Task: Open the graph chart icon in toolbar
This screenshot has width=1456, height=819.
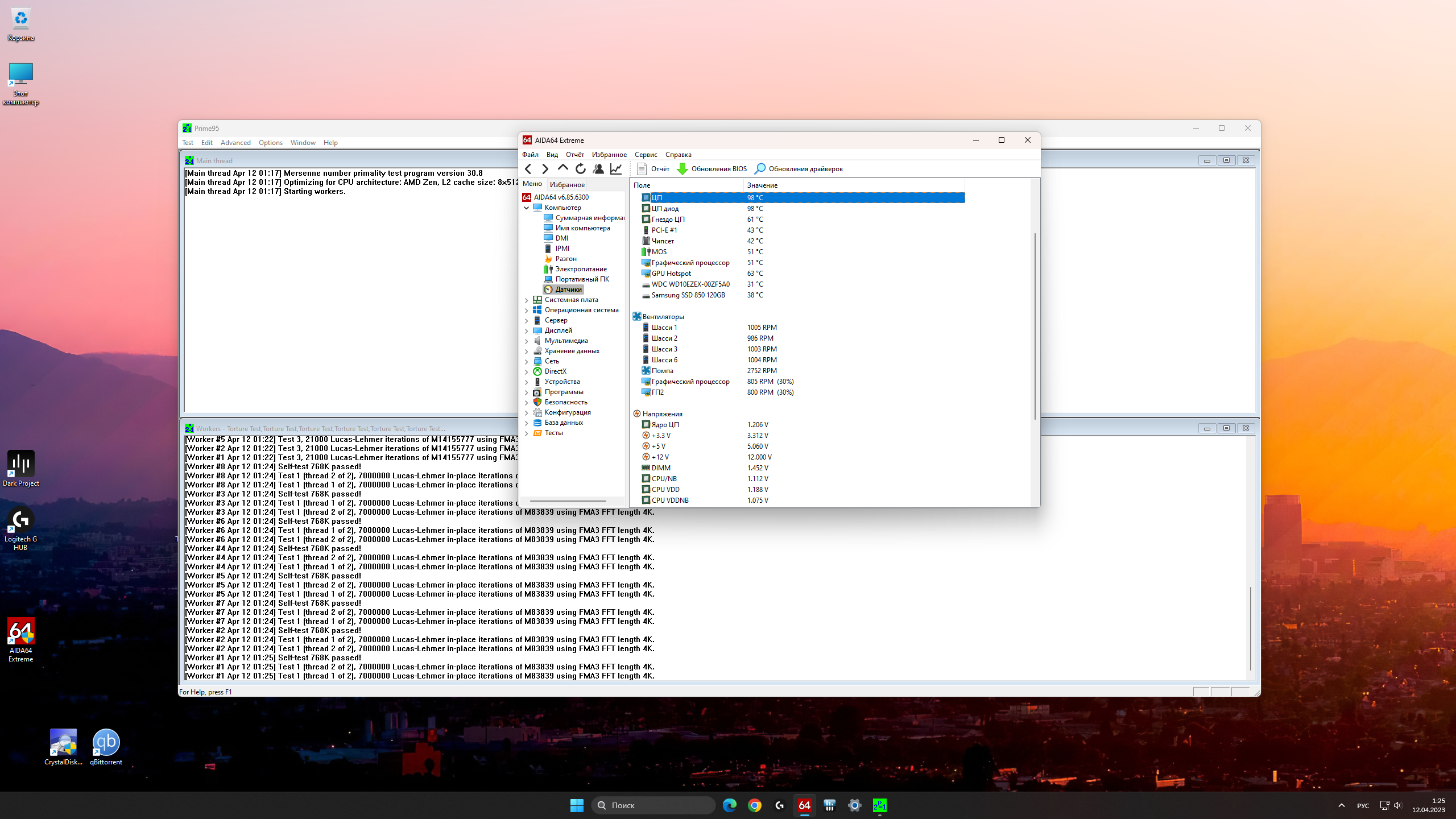Action: coord(616,168)
